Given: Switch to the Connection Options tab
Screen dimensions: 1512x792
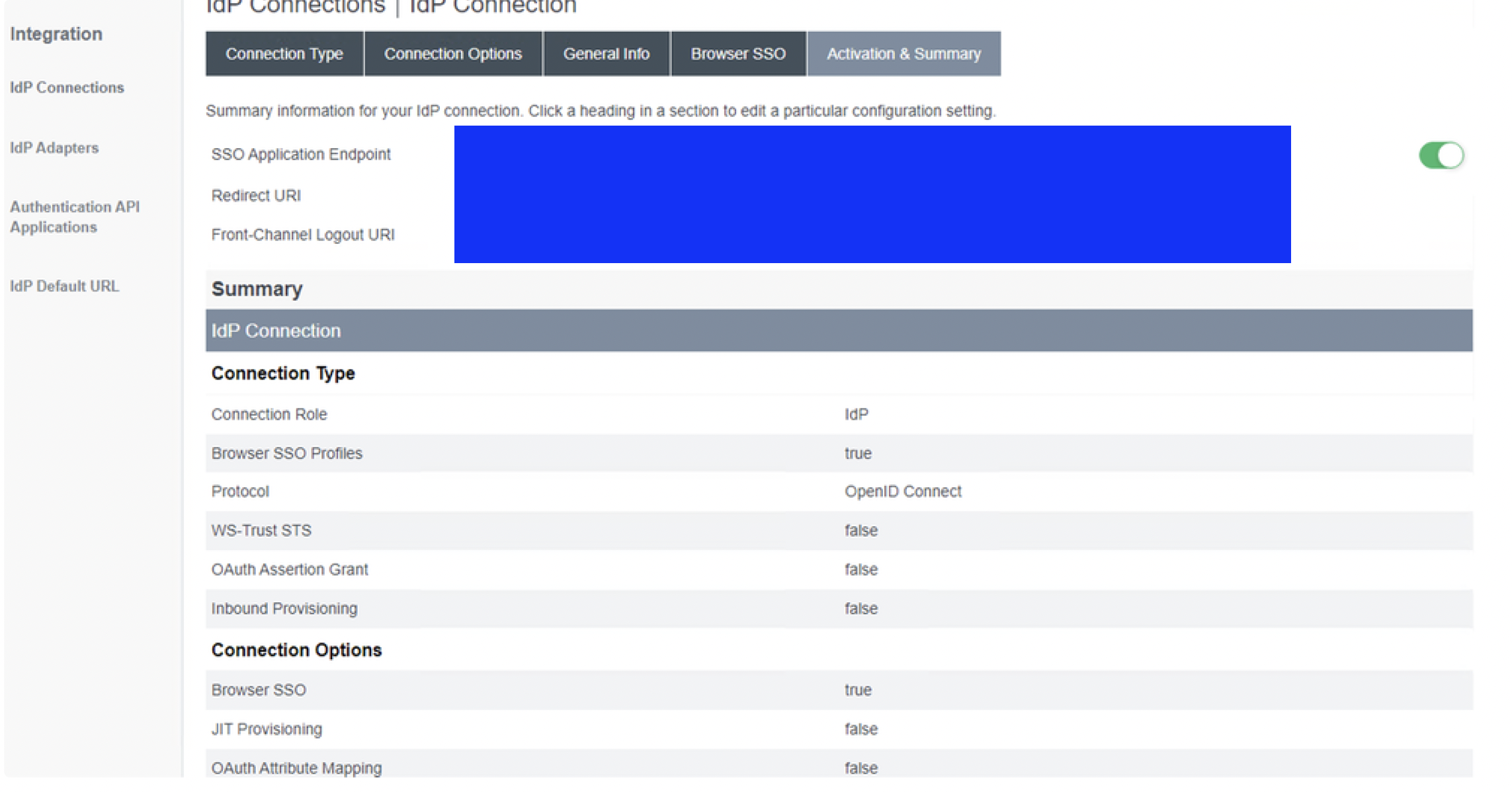Looking at the screenshot, I should 453,54.
